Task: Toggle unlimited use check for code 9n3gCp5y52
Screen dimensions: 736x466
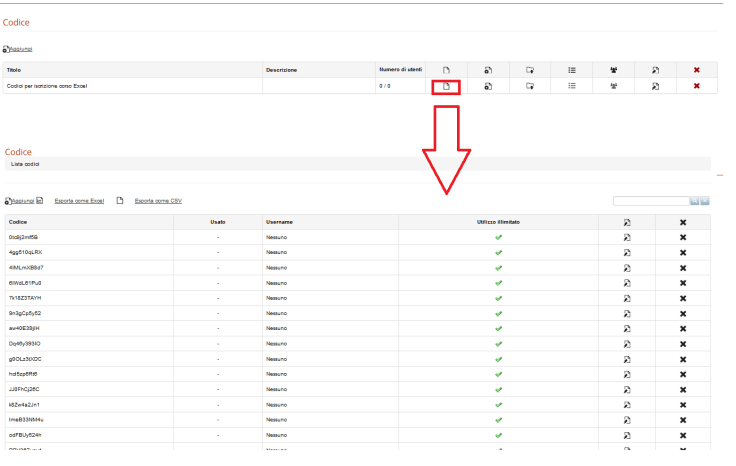Action: 498,313
